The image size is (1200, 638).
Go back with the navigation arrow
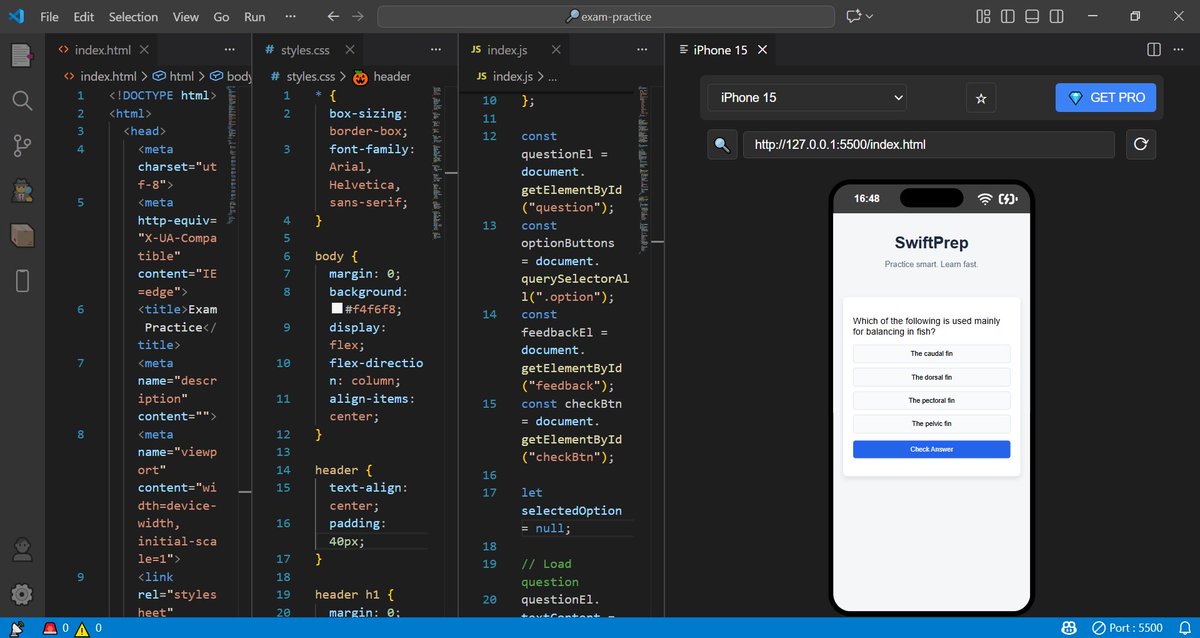click(334, 17)
